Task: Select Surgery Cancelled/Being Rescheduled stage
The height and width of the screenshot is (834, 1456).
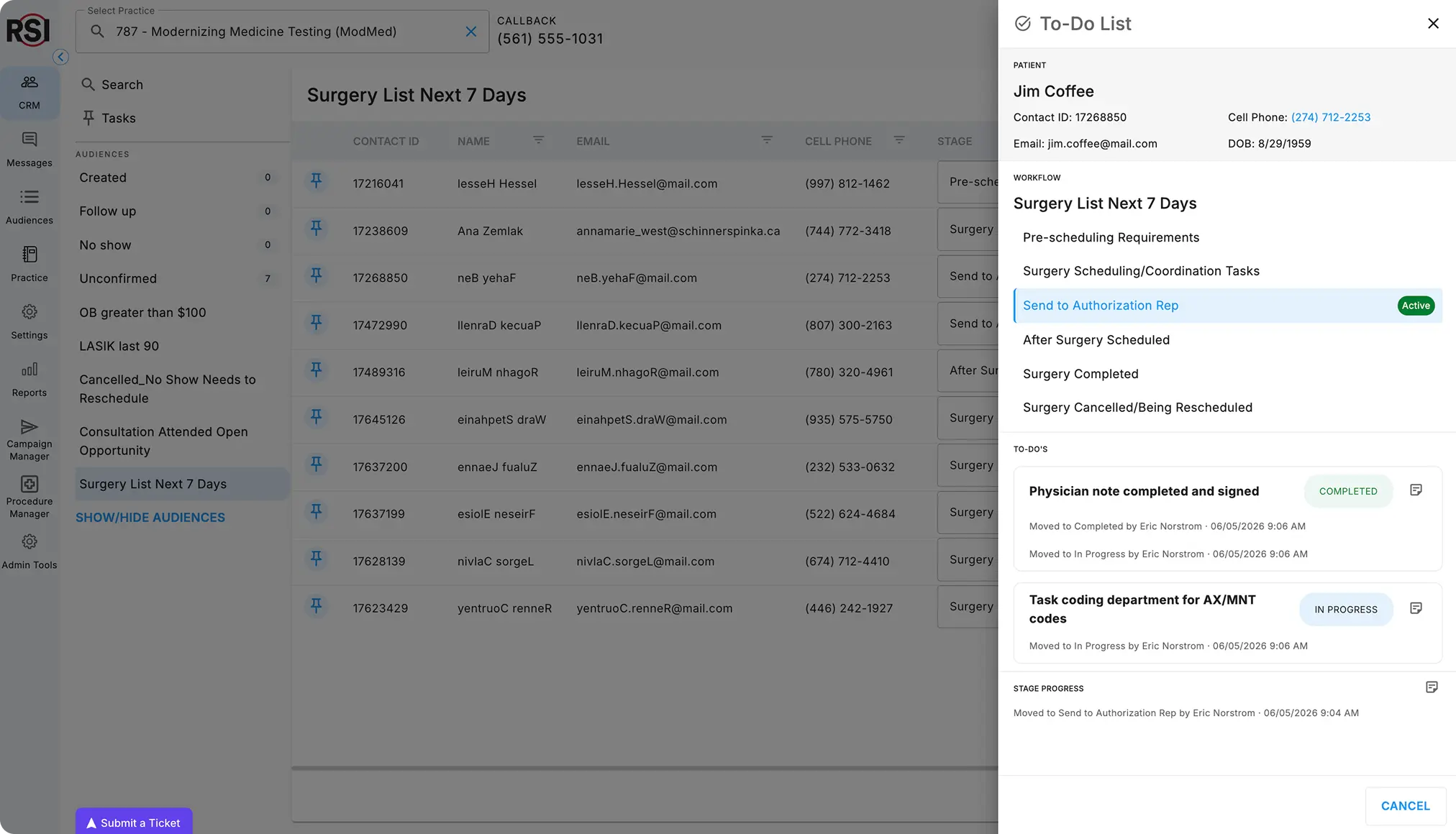Action: (x=1227, y=408)
